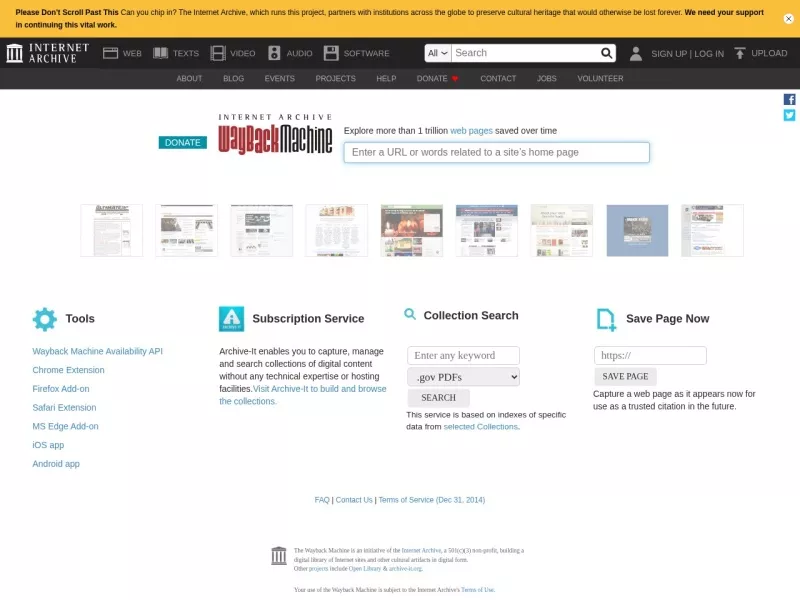Open the Web section icon
Screen dimensions: 800x600
[110, 53]
